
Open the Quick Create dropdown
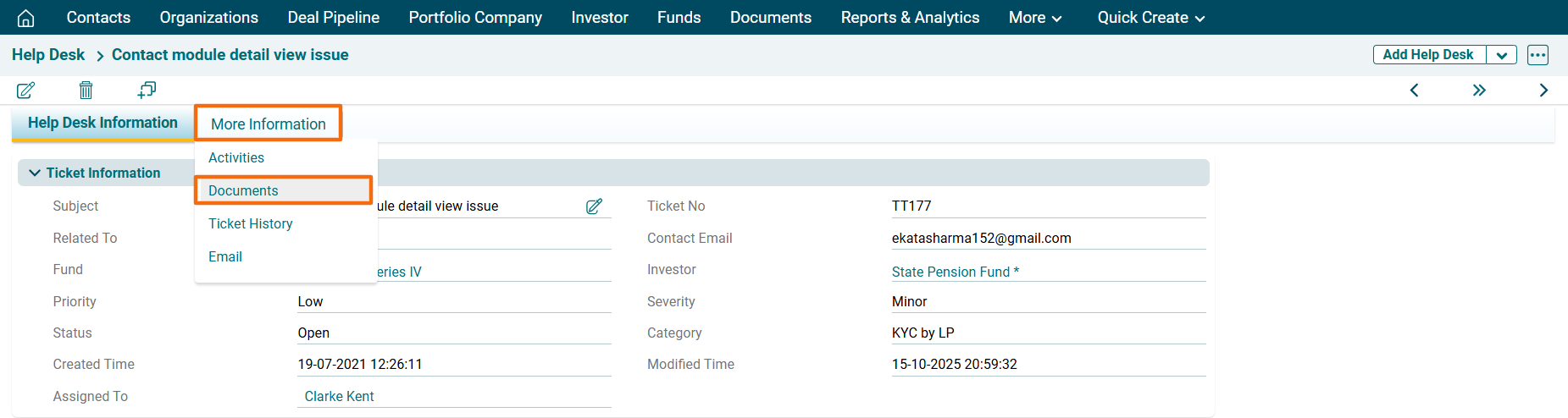coord(1150,18)
